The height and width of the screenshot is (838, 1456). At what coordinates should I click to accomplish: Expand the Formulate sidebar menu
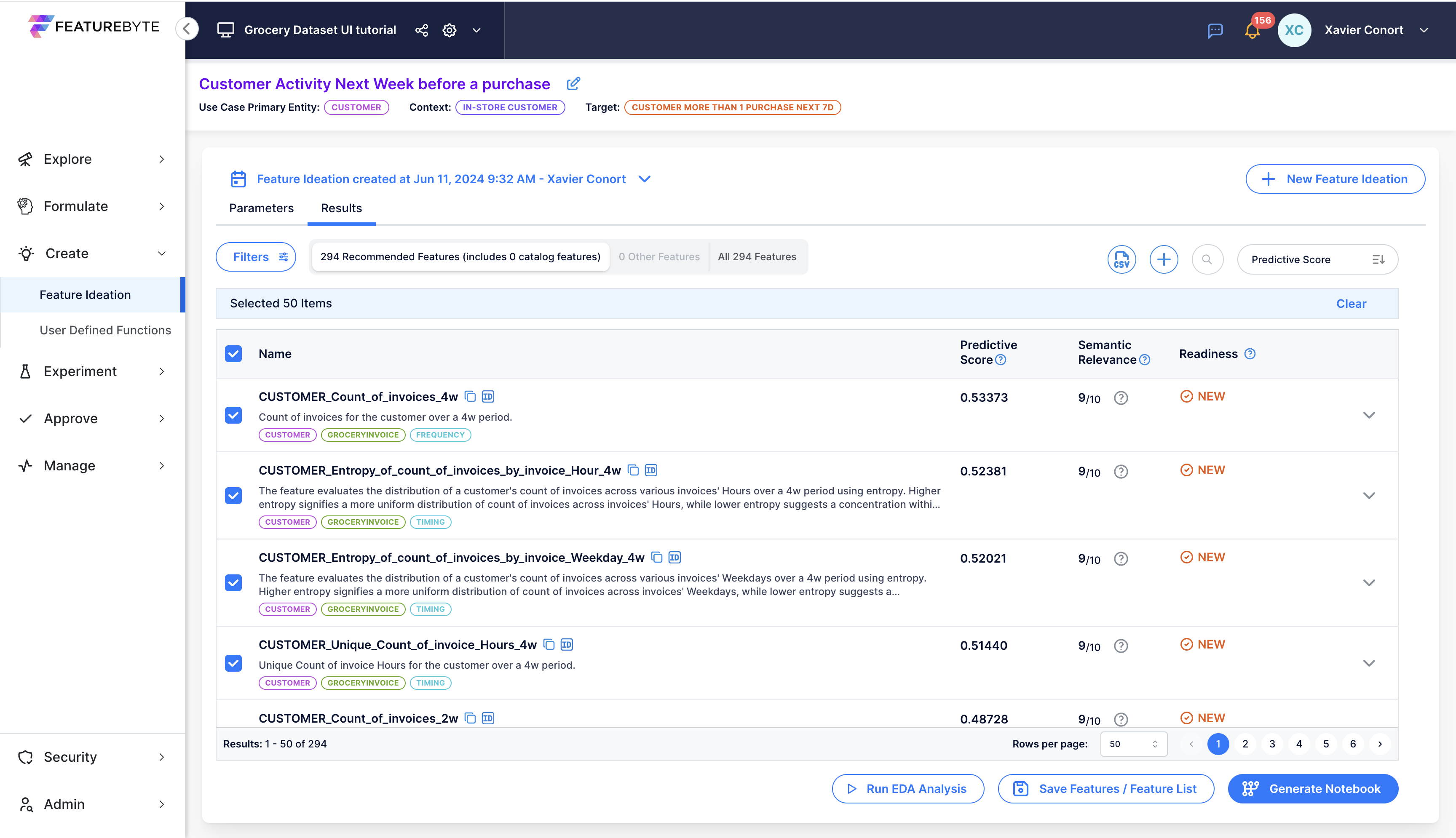[x=92, y=206]
